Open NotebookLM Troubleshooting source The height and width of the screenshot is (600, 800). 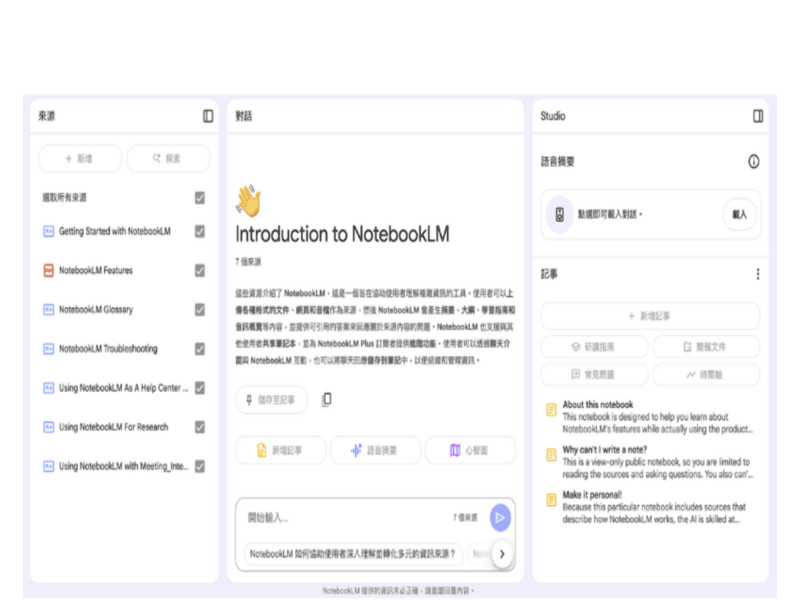(x=108, y=349)
